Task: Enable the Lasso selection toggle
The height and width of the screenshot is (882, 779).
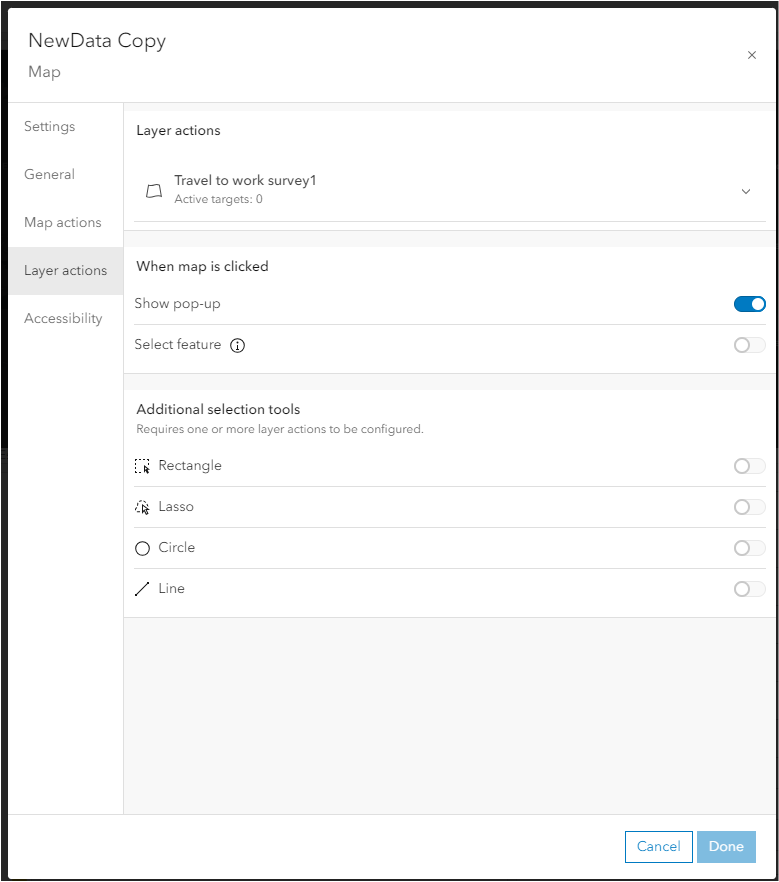Action: pos(749,506)
